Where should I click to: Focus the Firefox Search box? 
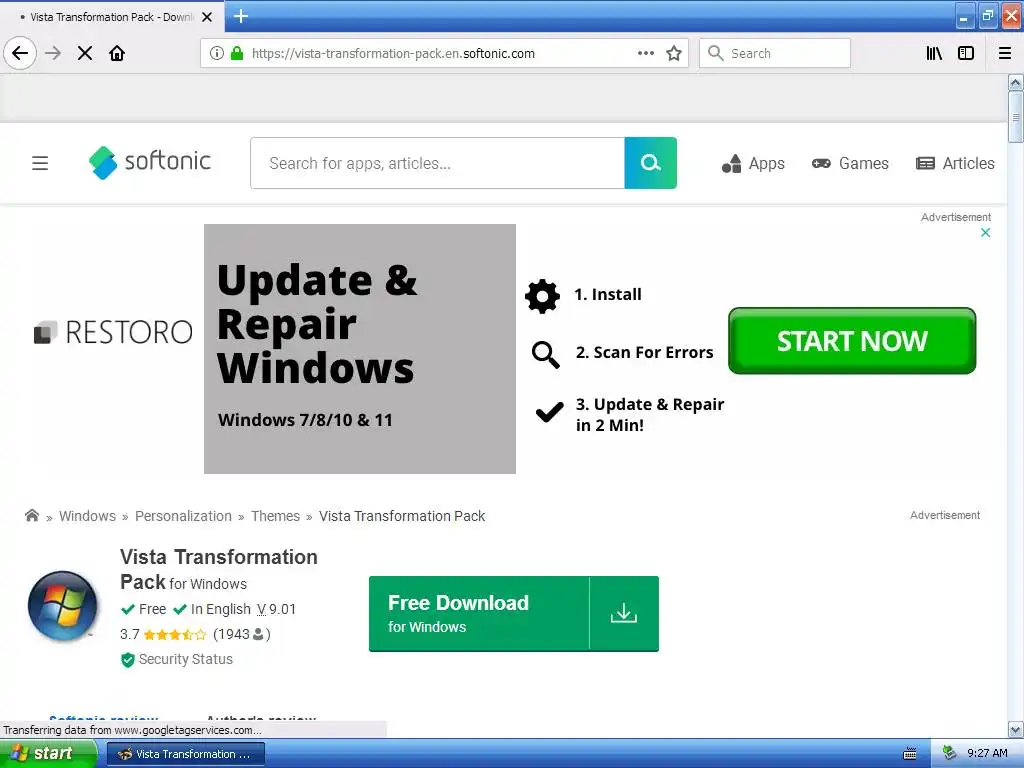coord(775,53)
